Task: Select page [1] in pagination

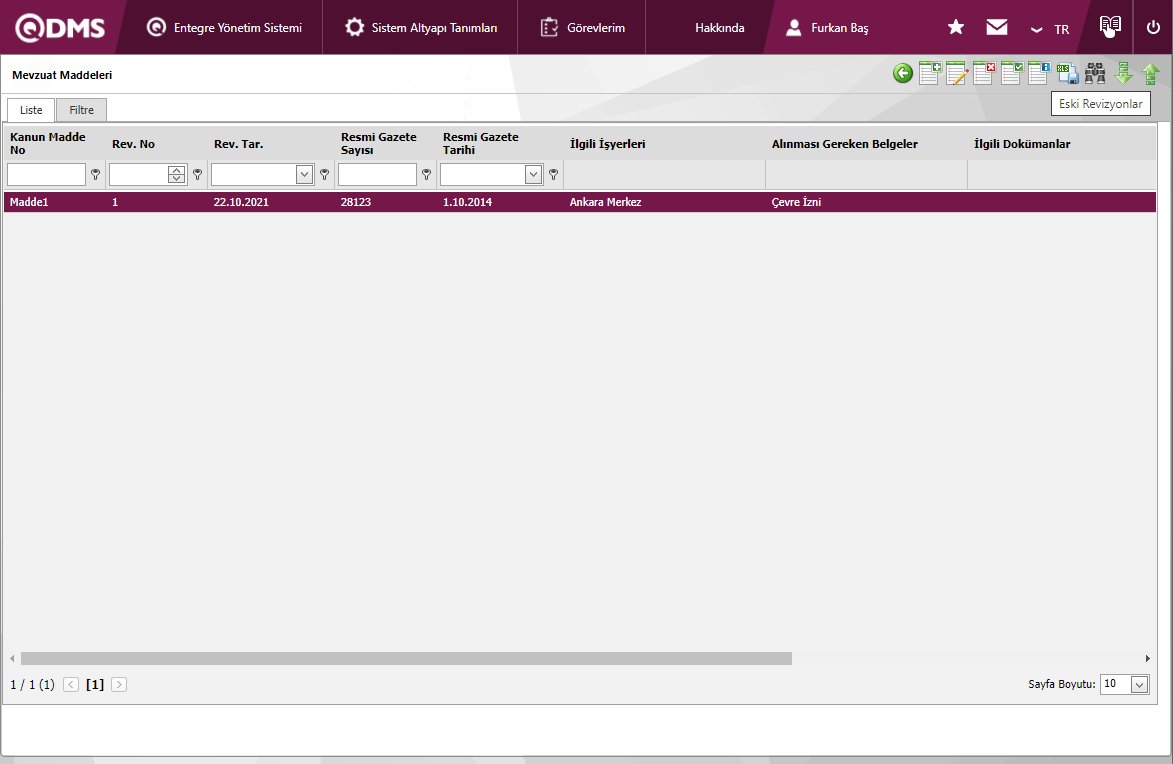Action: [95, 684]
